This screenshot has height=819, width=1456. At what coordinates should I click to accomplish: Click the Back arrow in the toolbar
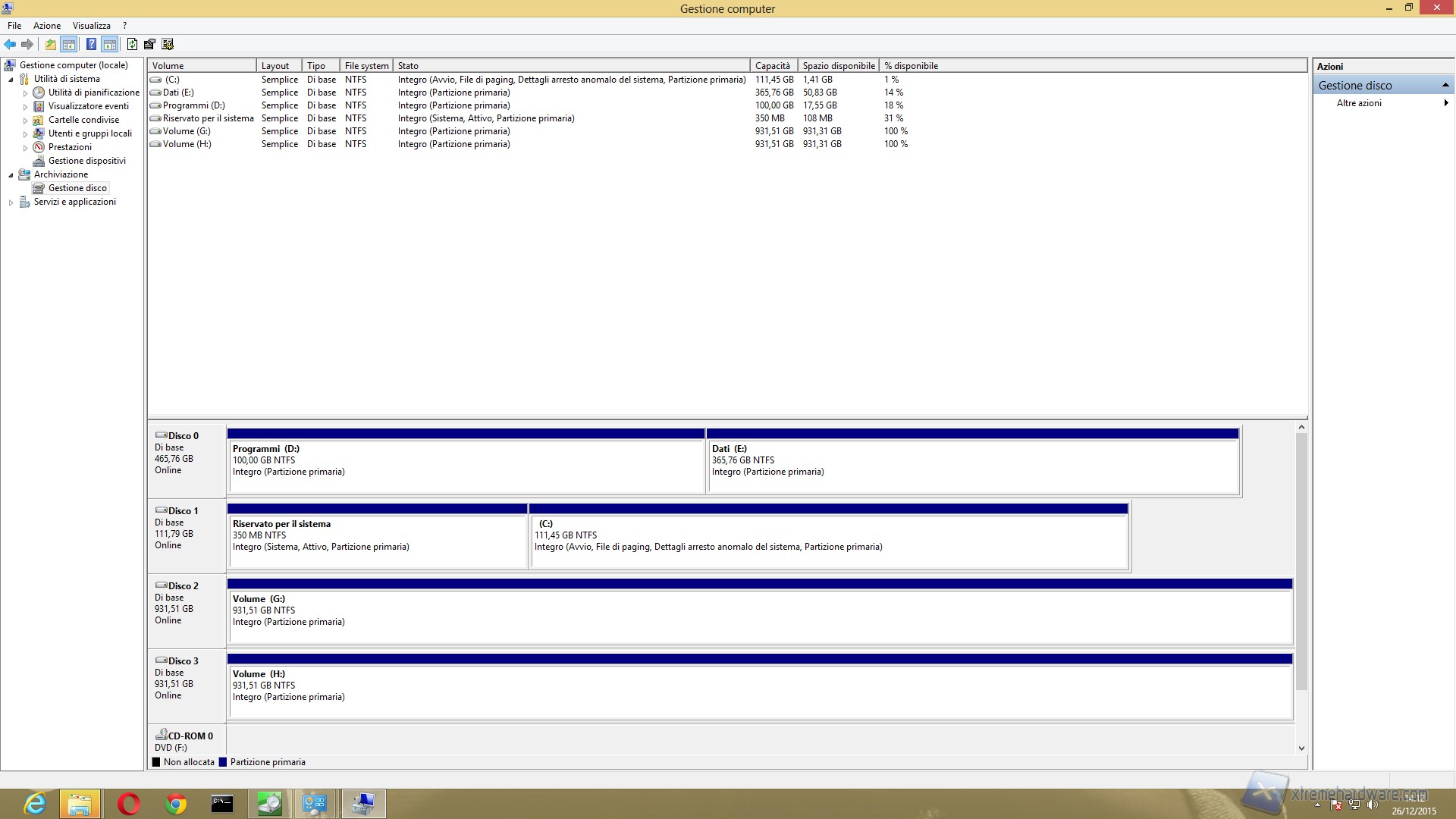click(10, 44)
